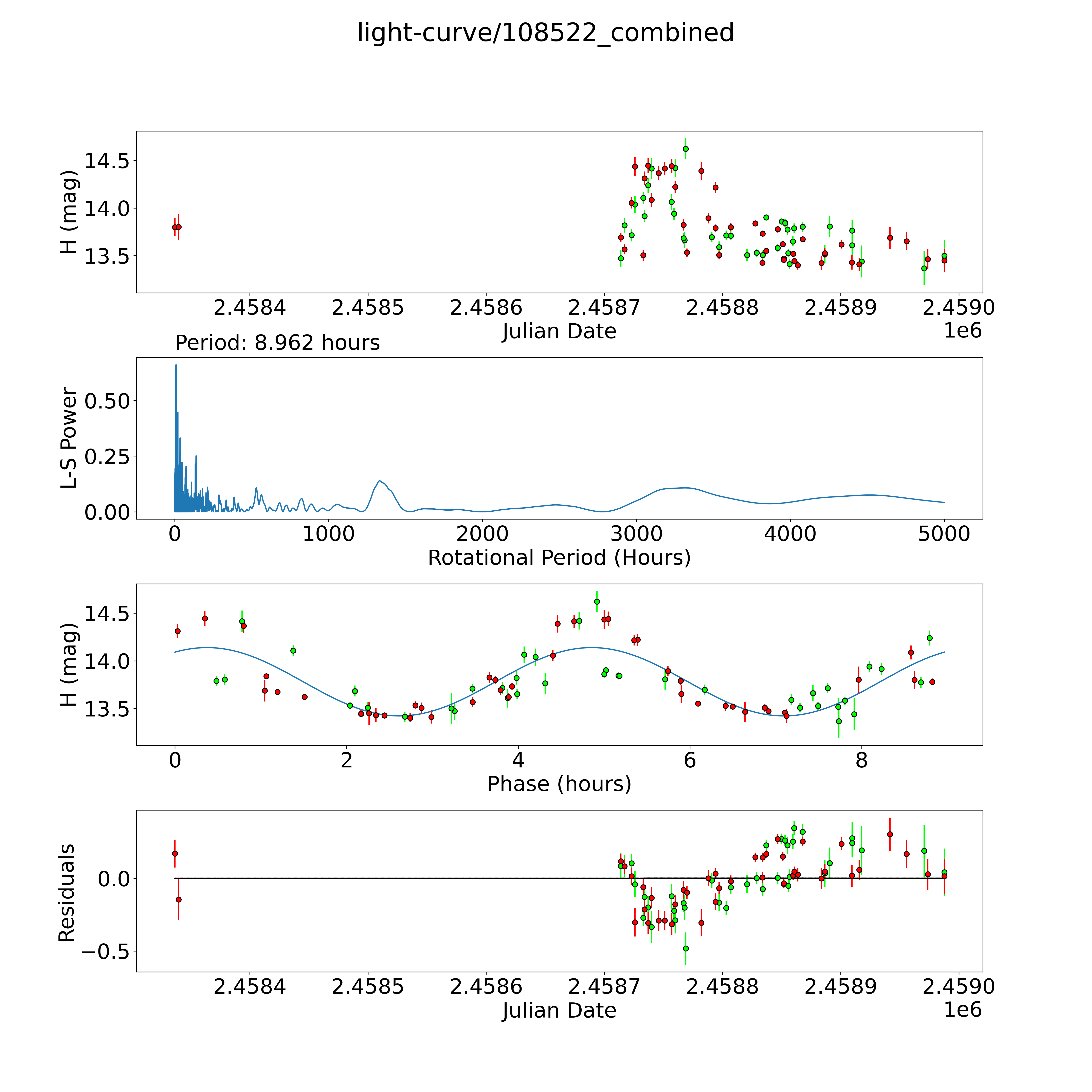Click the 5000 tick label on the period axis
This screenshot has height=1092, width=1092.
[944, 534]
